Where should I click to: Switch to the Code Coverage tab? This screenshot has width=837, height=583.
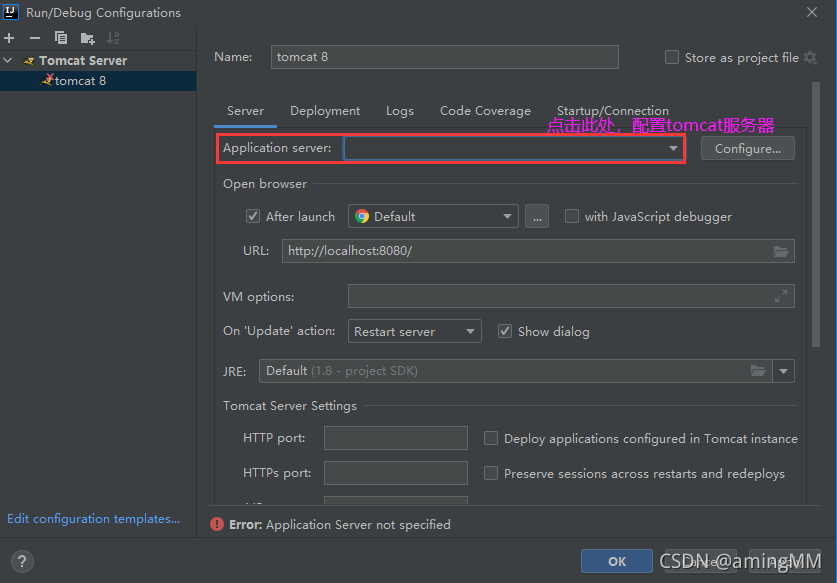pyautogui.click(x=485, y=111)
